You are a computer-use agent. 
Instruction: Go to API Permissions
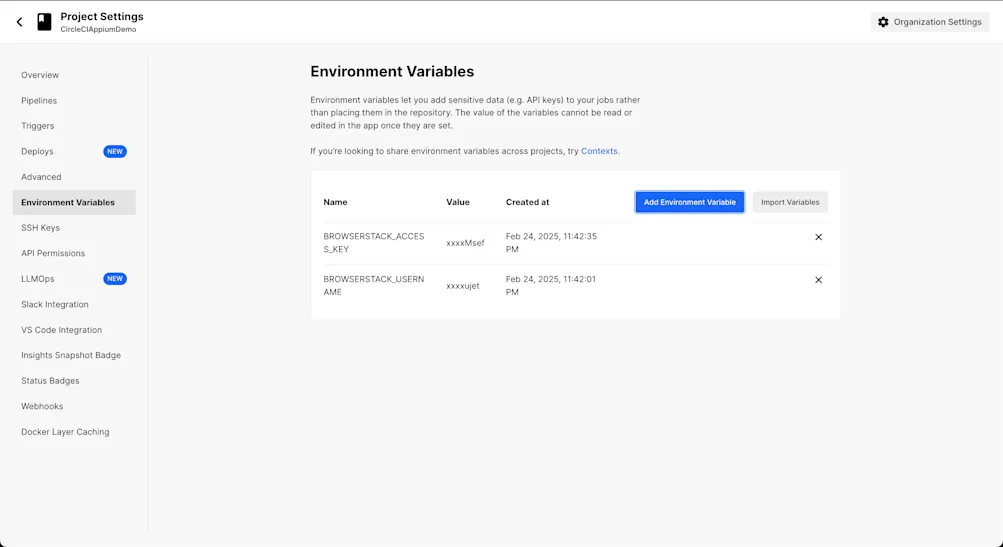point(53,253)
